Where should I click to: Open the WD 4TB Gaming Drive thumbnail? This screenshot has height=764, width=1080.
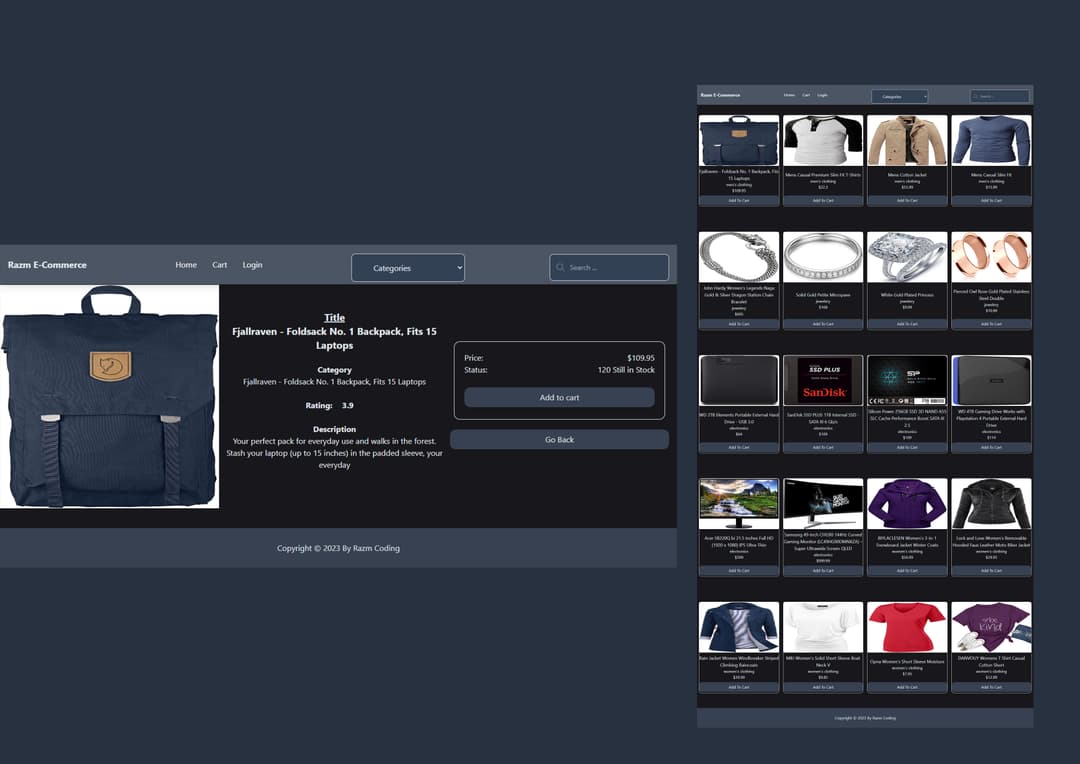[x=991, y=380]
